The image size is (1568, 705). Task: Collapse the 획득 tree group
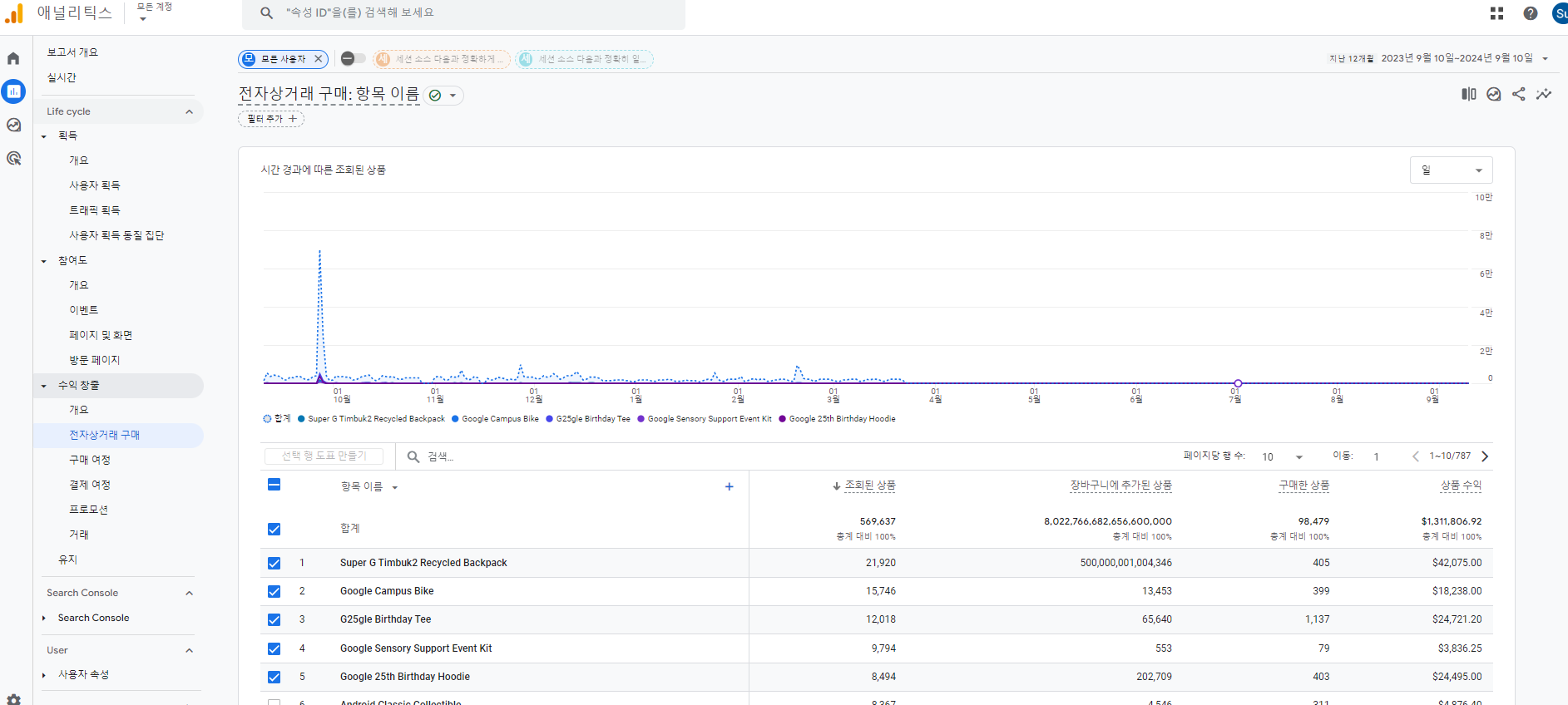pyautogui.click(x=44, y=136)
